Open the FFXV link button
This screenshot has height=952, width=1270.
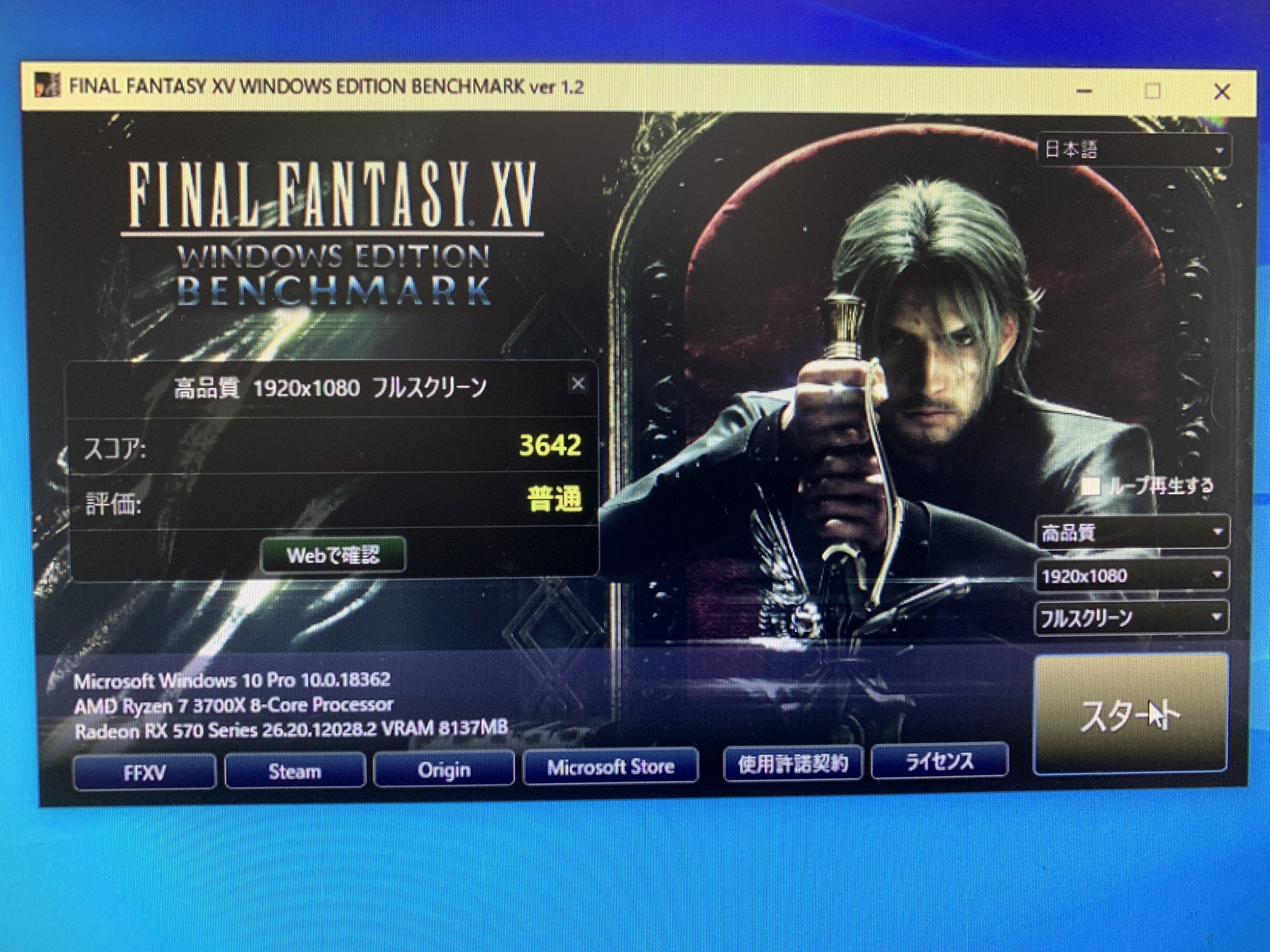[x=145, y=772]
